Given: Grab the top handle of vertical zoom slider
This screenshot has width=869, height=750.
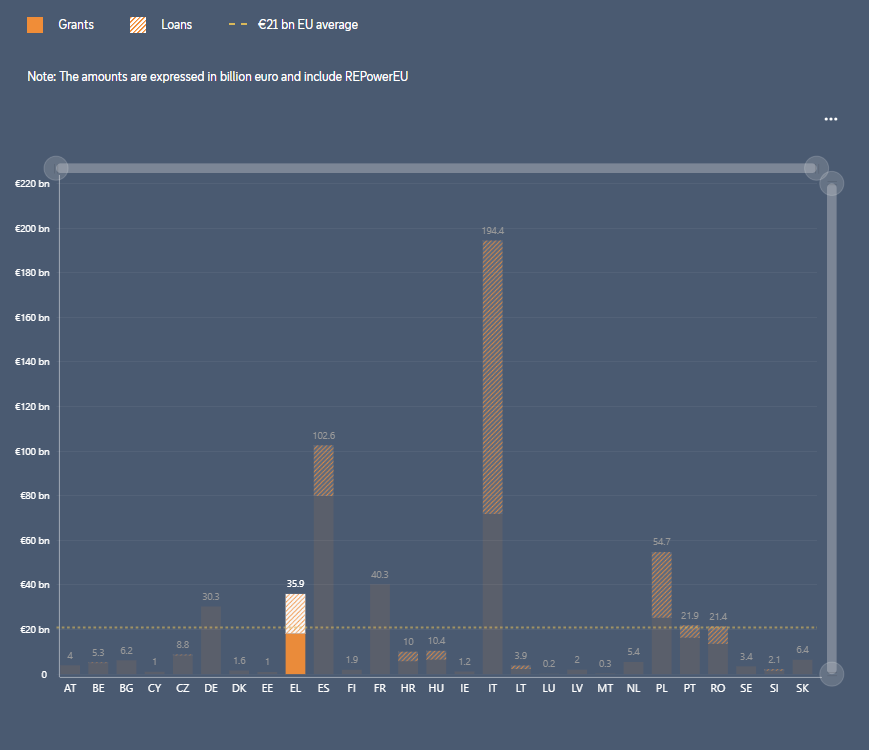Looking at the screenshot, I should coord(831,183).
